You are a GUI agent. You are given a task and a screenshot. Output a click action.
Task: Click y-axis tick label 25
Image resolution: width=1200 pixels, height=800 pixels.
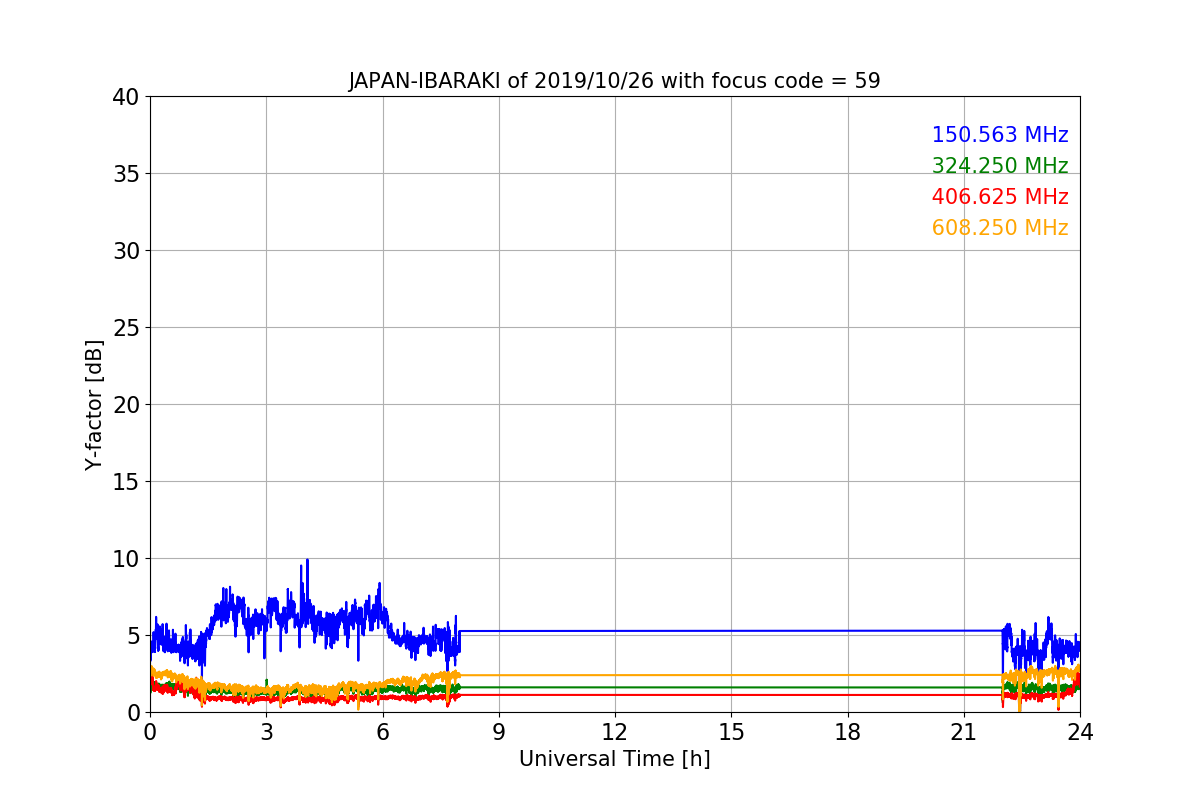pyautogui.click(x=127, y=328)
